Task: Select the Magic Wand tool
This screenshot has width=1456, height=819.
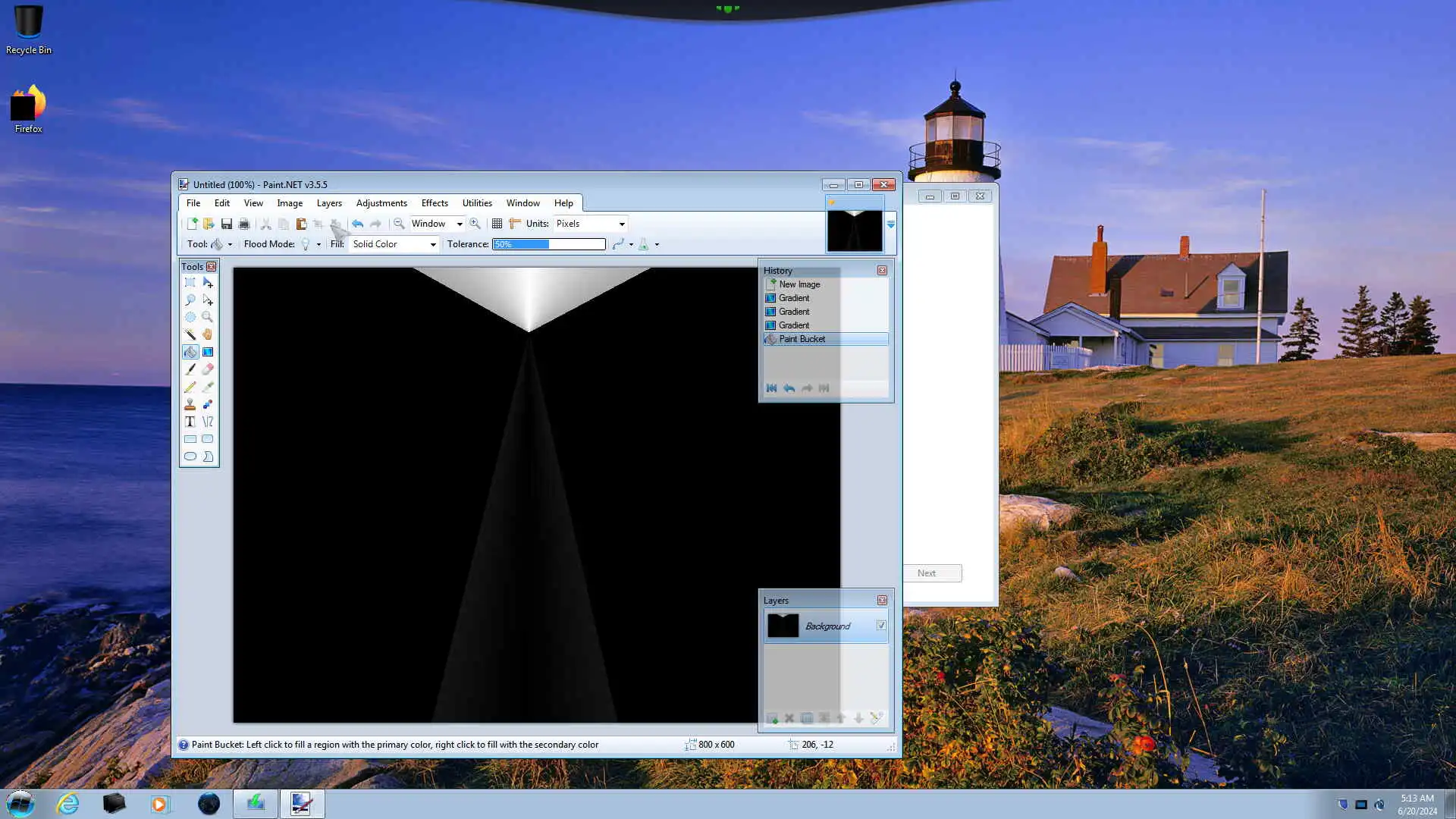Action: (190, 334)
